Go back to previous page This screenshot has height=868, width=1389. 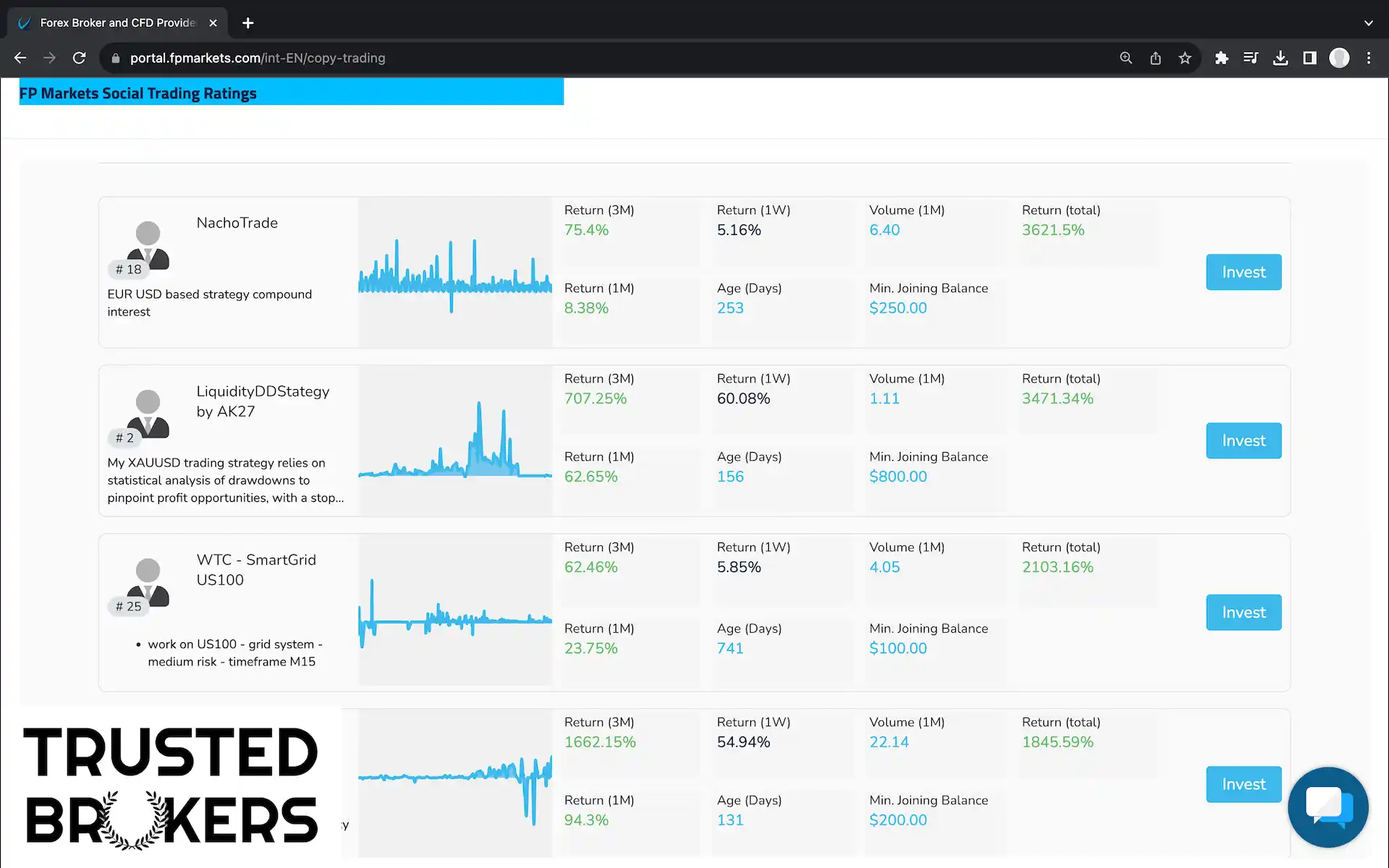(20, 58)
